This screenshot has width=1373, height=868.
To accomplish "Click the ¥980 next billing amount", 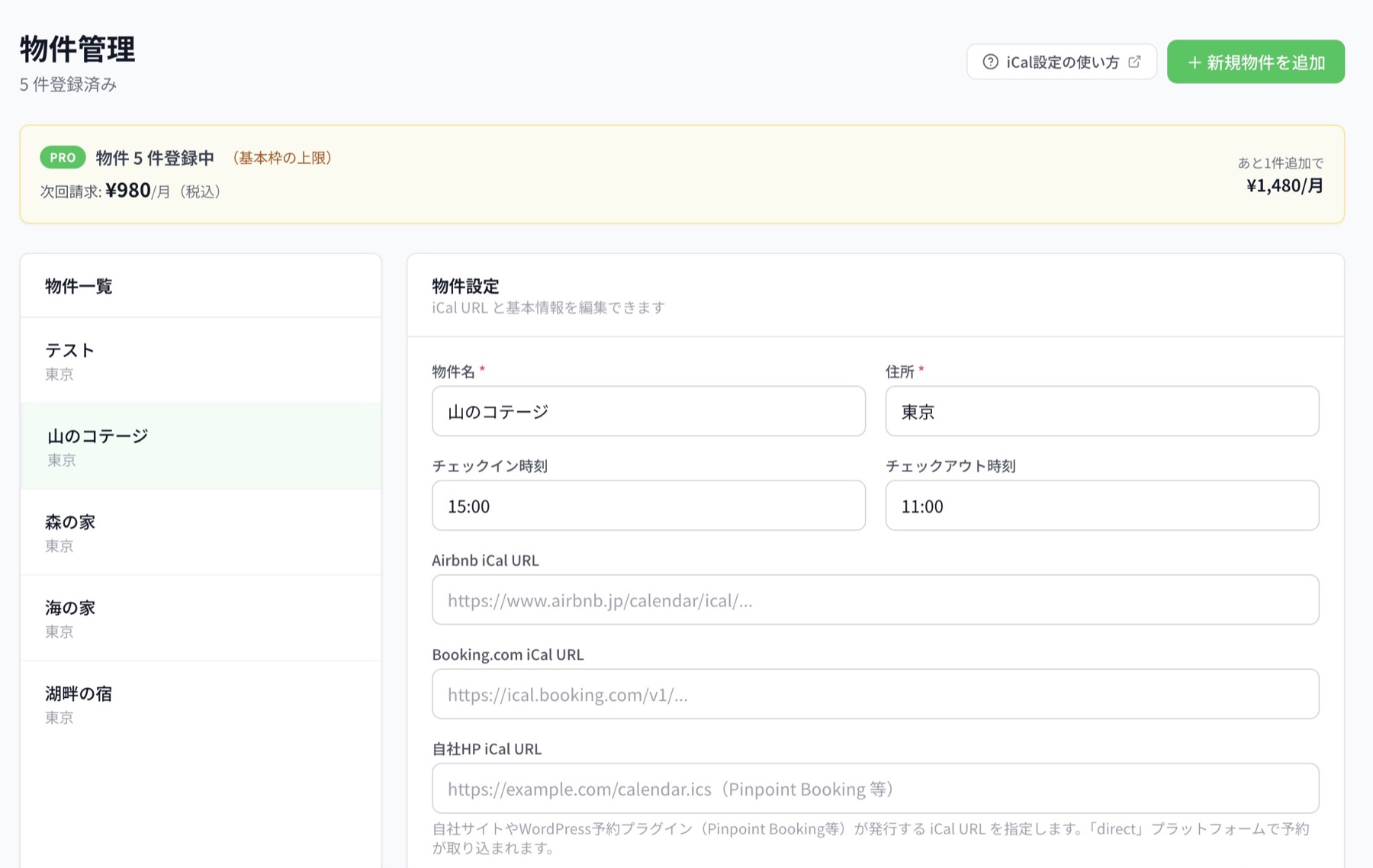I will [127, 191].
